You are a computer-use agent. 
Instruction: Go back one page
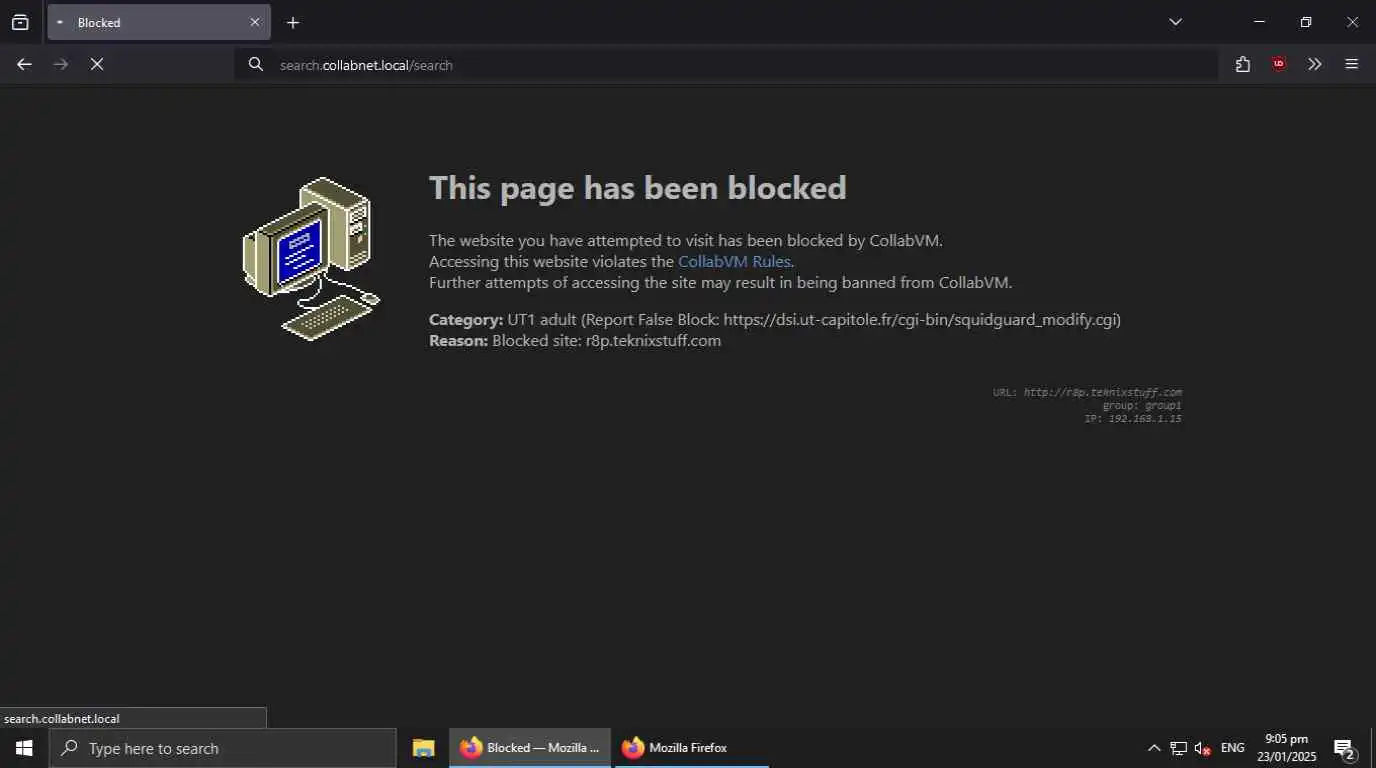24,64
